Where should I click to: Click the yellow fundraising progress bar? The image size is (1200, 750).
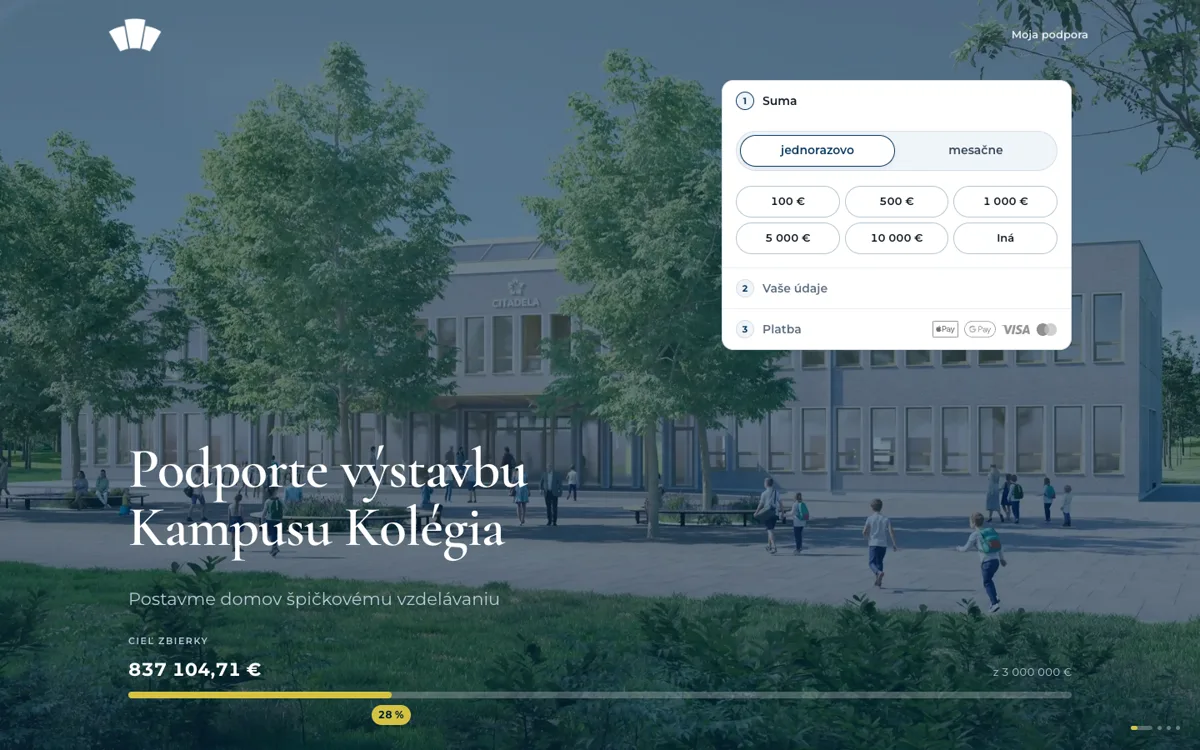point(260,695)
